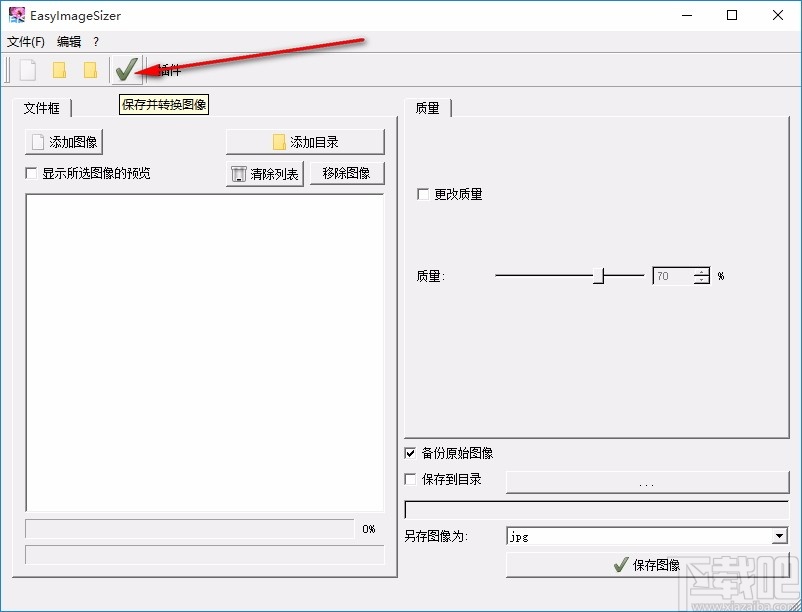This screenshot has height=612, width=802.
Task: Click the 移除图像 button
Action: click(x=347, y=172)
